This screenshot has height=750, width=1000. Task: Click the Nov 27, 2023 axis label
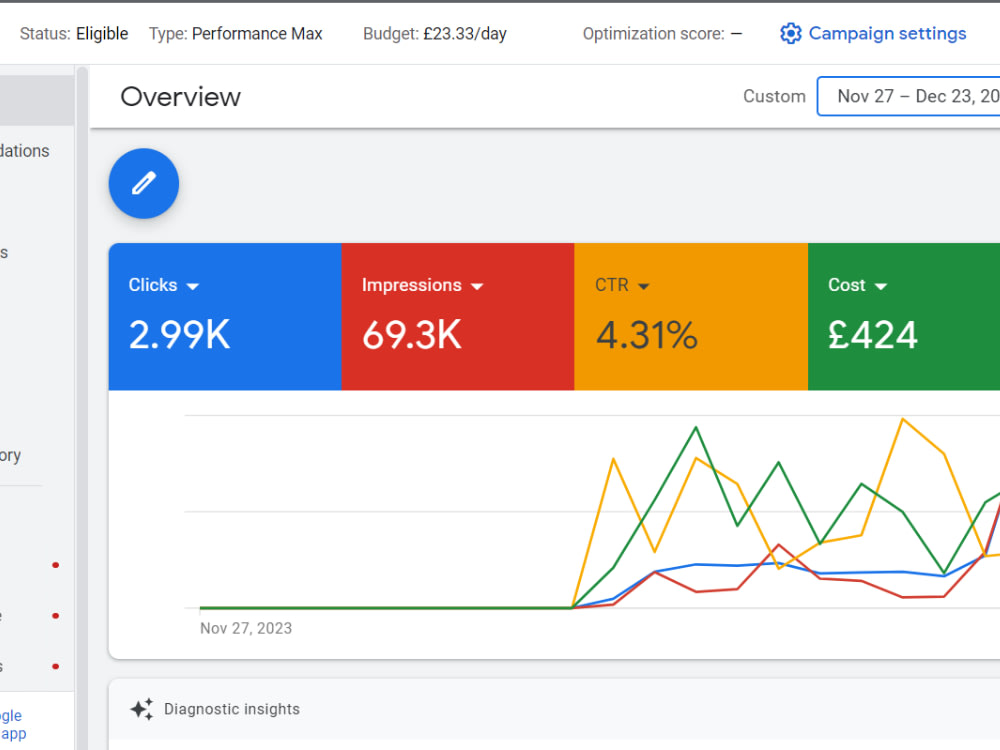(x=246, y=628)
